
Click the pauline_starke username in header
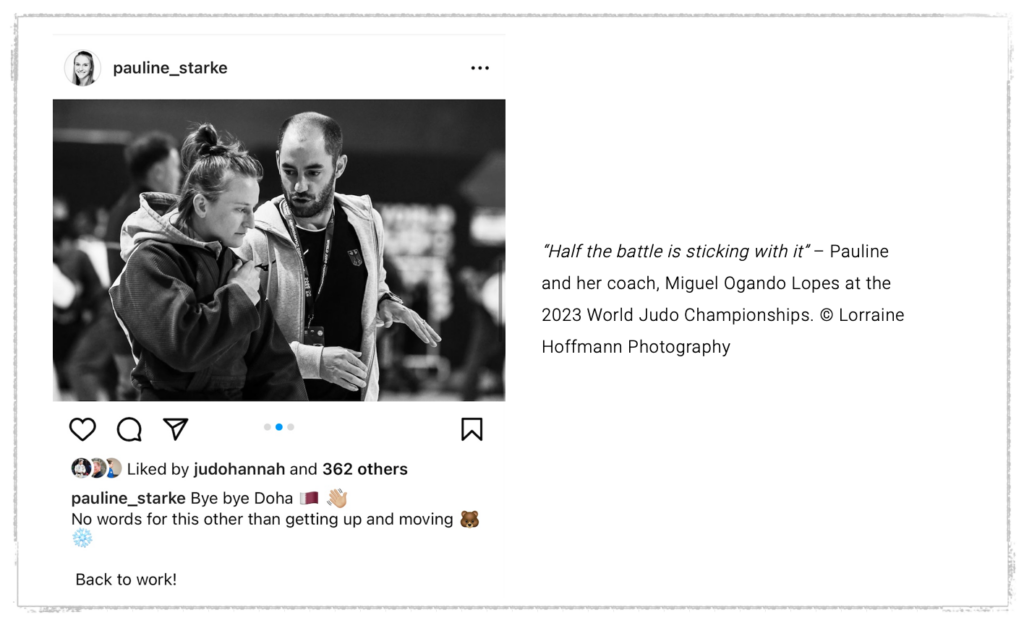[x=170, y=68]
